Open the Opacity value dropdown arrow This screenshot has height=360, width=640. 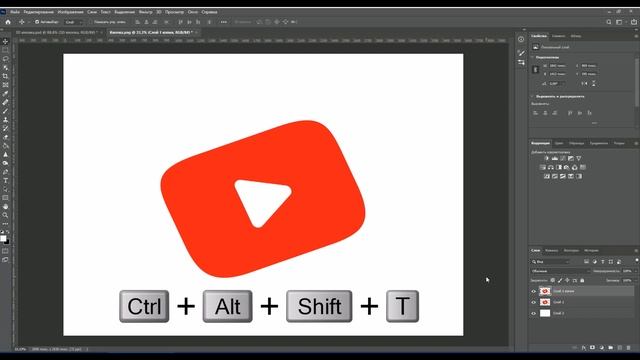tap(635, 271)
